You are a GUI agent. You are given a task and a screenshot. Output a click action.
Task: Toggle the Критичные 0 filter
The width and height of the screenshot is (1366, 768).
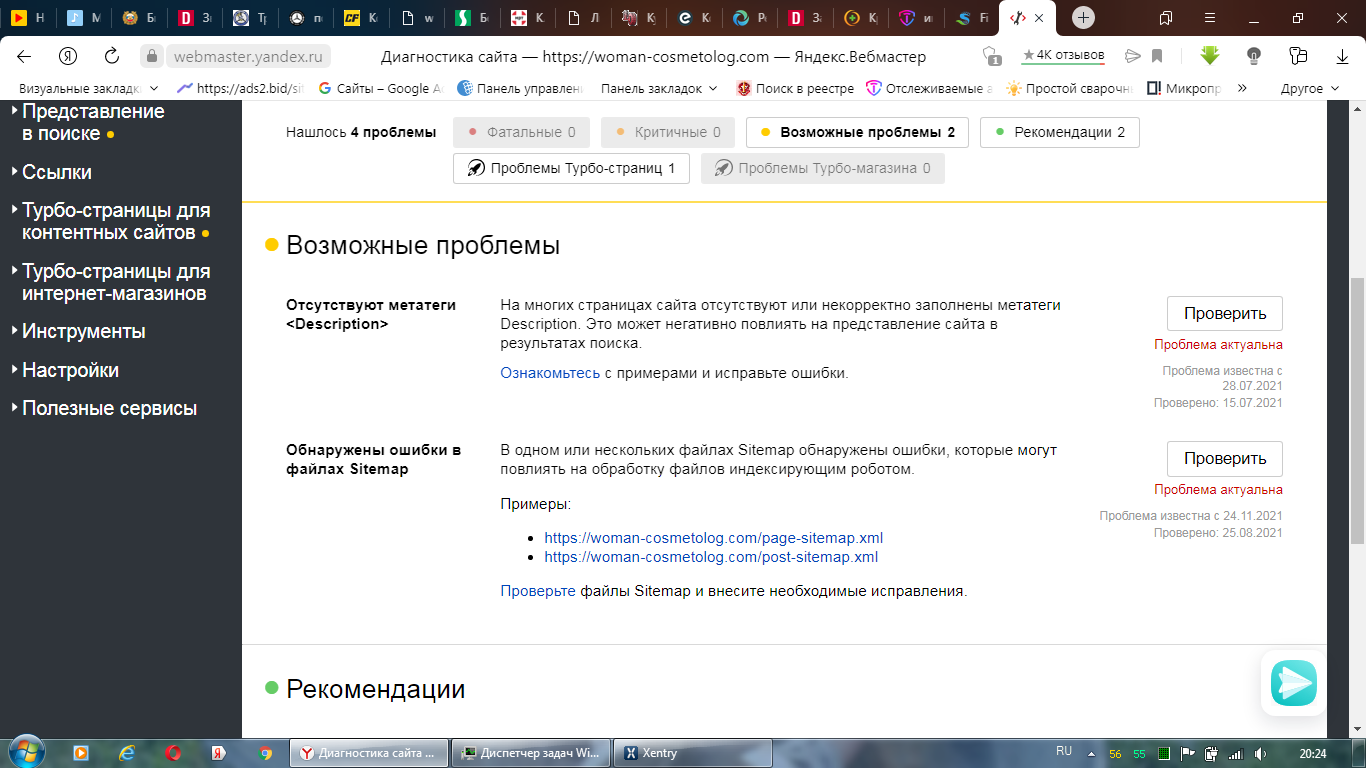(x=667, y=132)
